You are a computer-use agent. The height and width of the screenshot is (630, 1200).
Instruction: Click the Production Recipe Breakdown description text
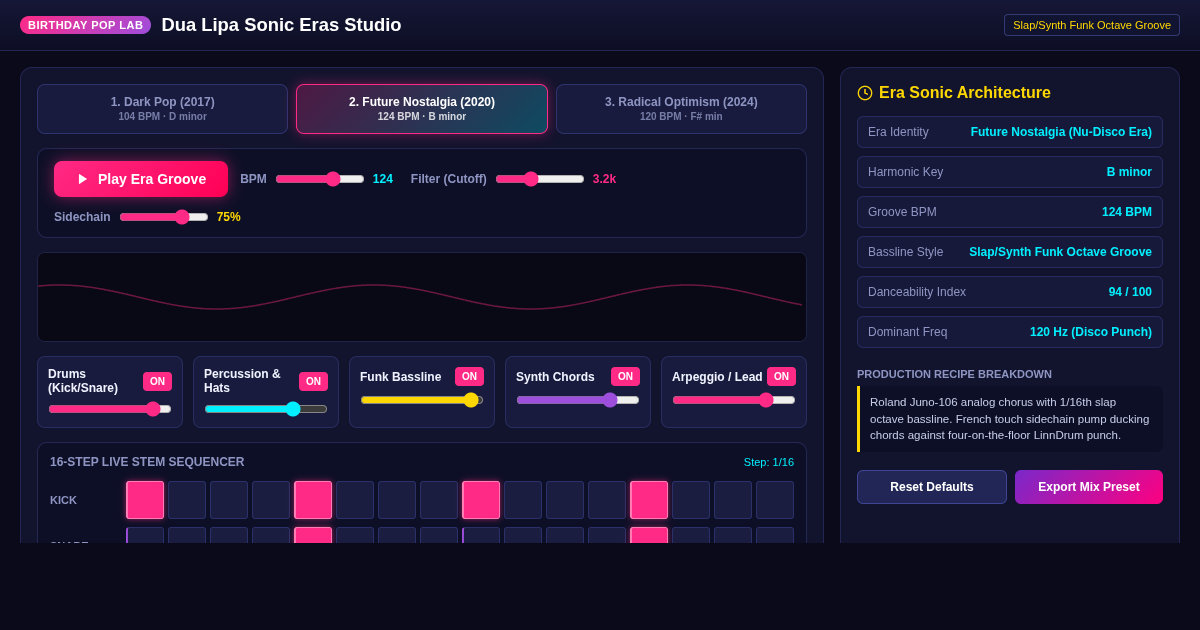tap(1010, 419)
